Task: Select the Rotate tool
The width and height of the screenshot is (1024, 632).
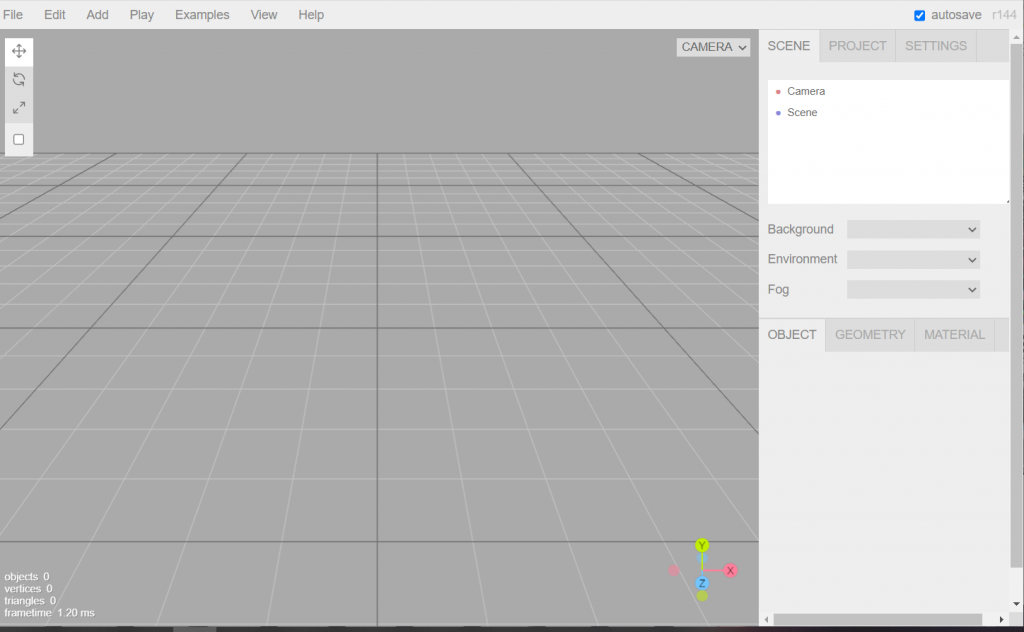Action: [19, 80]
